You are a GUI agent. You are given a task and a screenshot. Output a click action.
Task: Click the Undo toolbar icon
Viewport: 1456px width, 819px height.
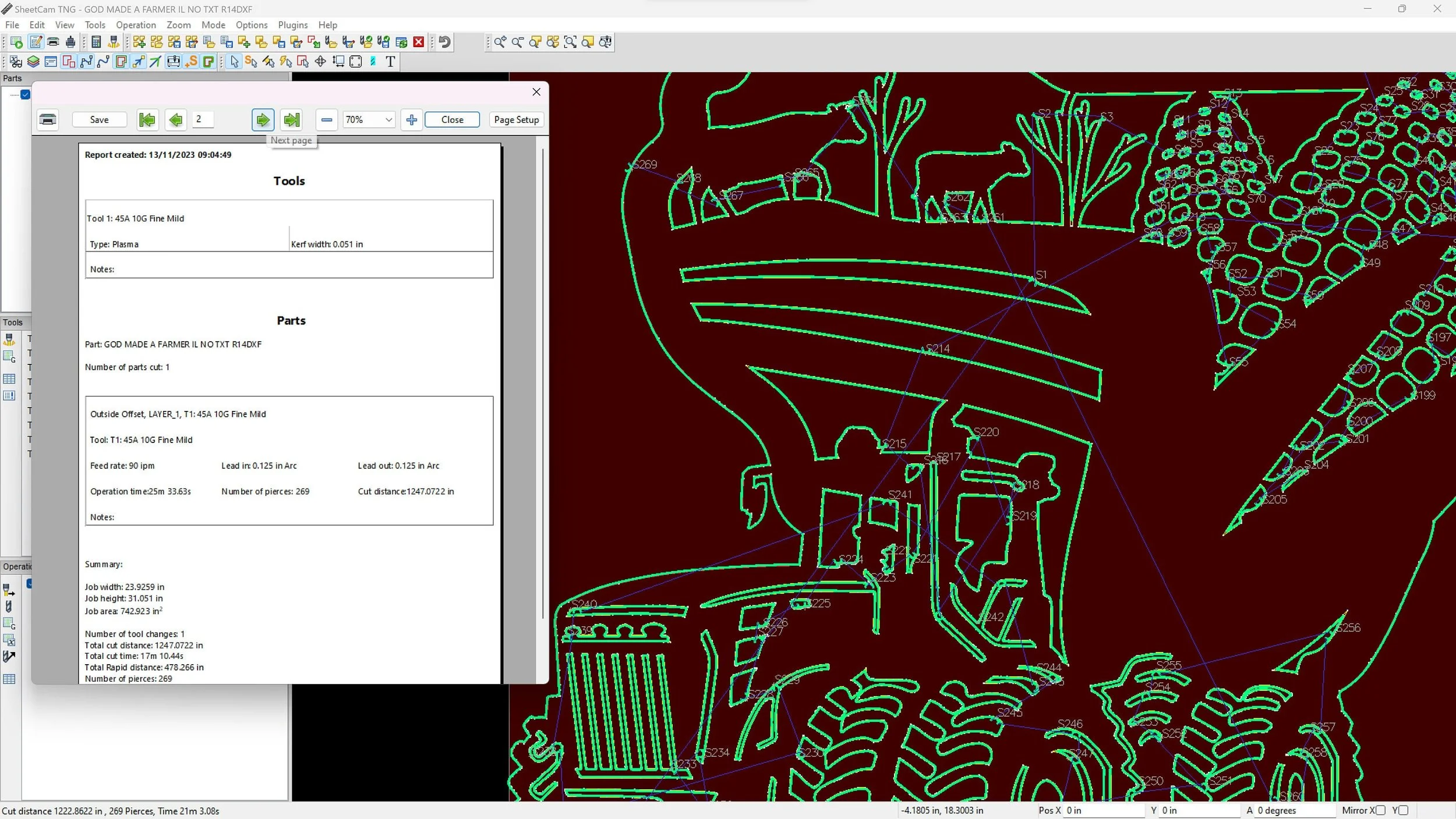(x=445, y=42)
